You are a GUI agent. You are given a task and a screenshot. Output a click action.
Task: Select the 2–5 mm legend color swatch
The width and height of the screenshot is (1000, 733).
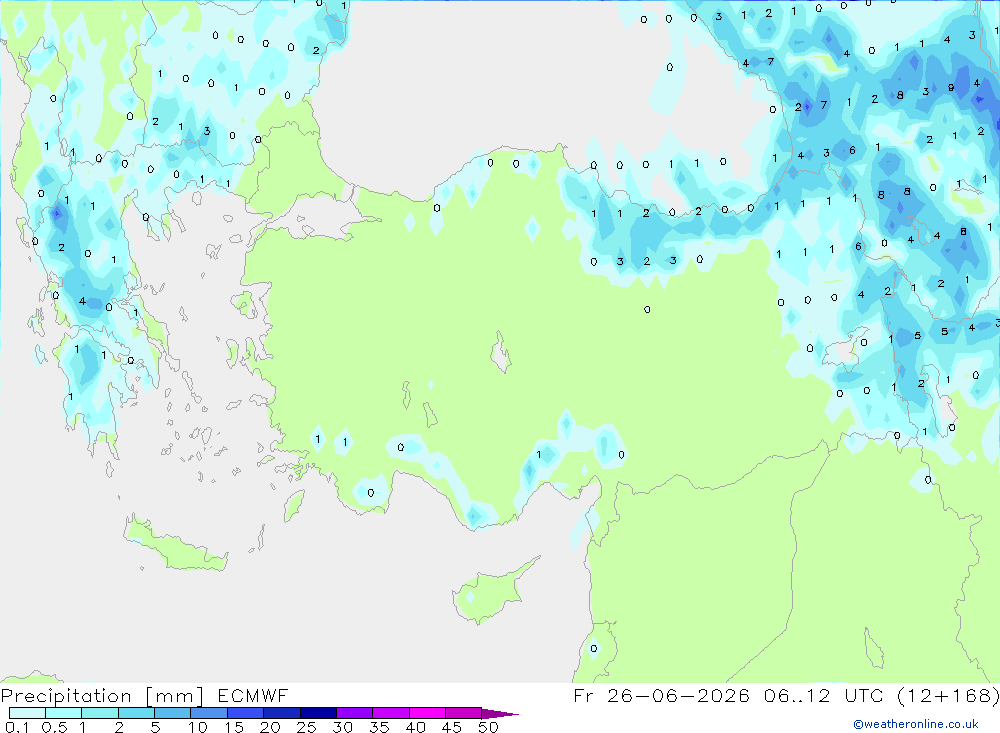136,713
